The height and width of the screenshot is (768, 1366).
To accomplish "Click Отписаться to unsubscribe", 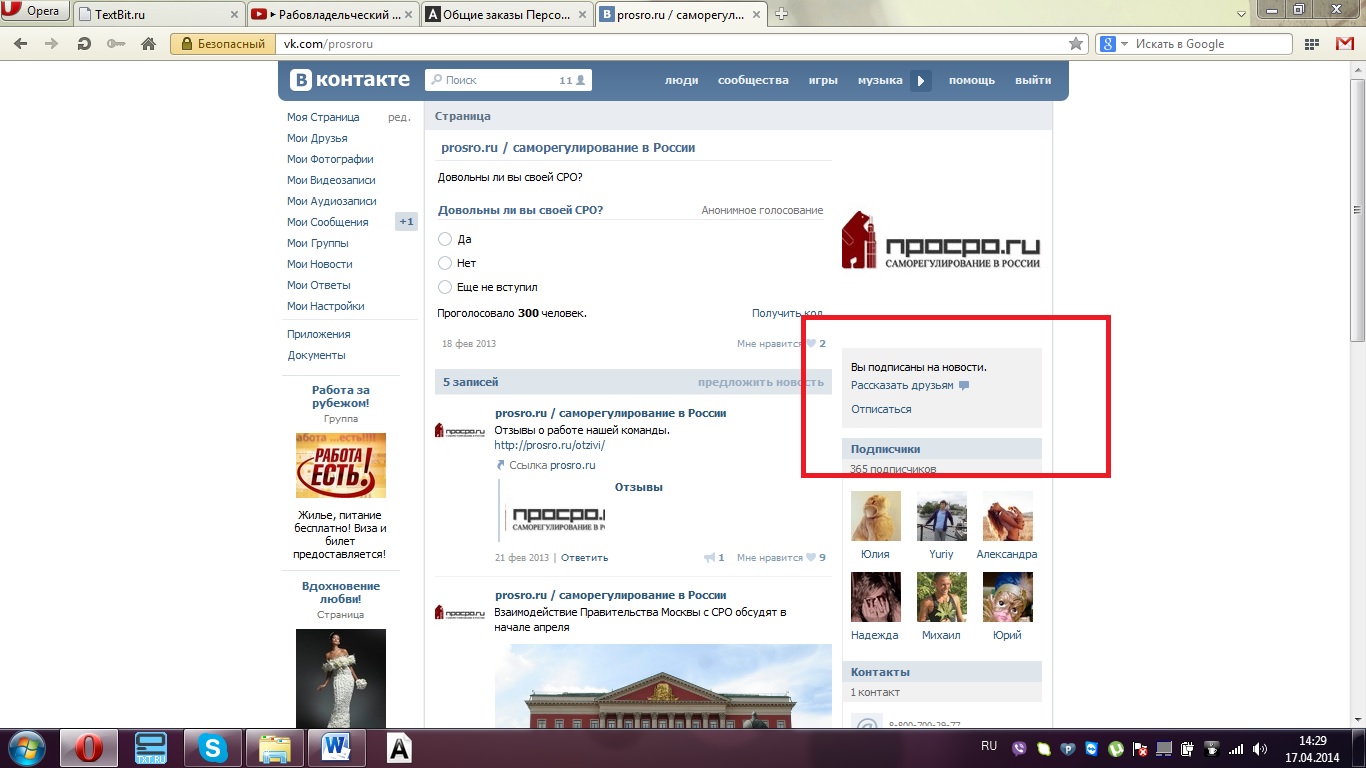I will (x=881, y=409).
